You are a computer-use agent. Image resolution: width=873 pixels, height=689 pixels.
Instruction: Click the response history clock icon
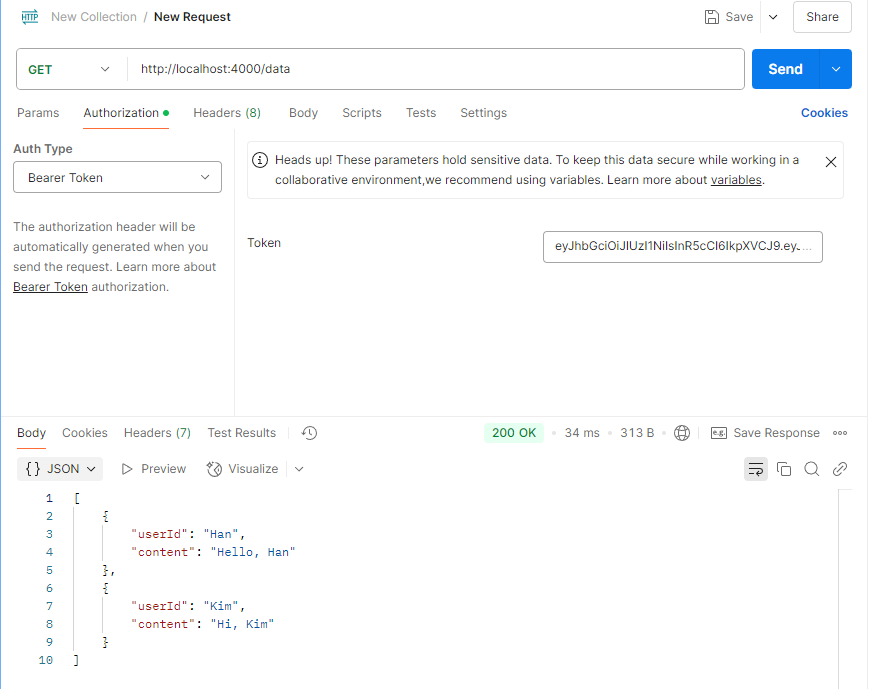coord(309,433)
